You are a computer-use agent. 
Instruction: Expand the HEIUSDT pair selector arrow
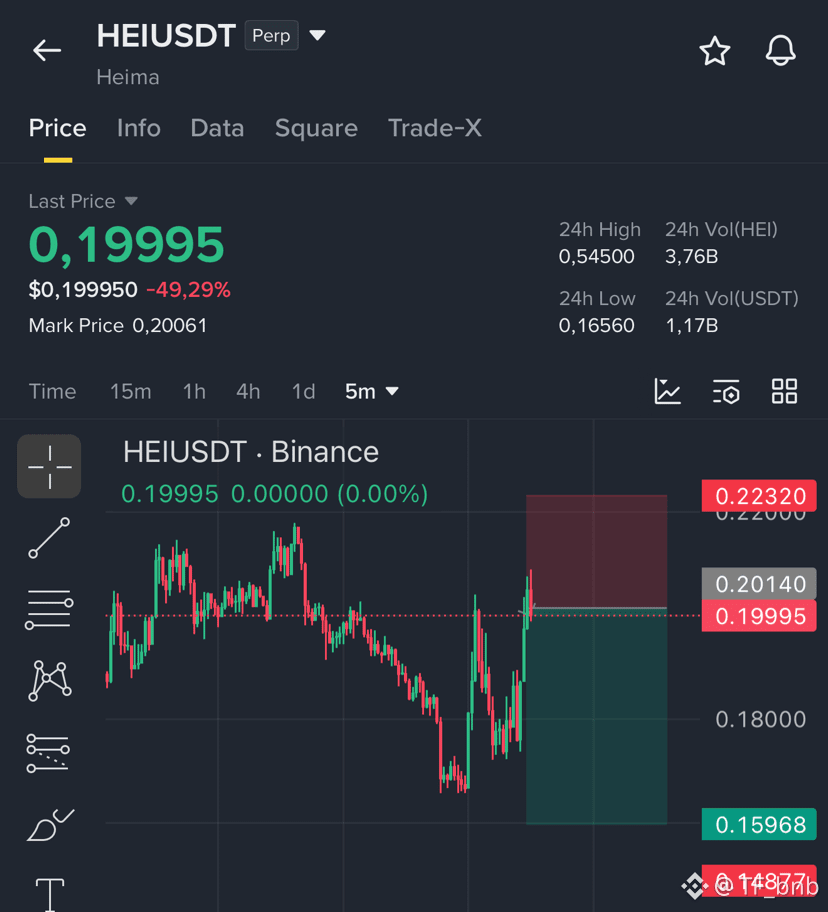317,35
